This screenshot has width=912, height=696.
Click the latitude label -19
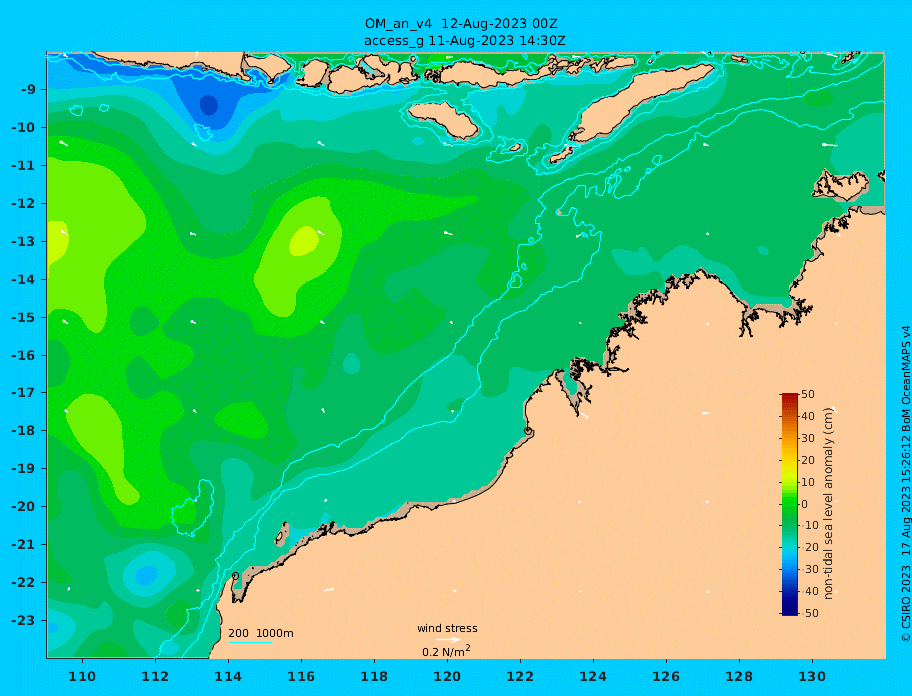point(24,468)
